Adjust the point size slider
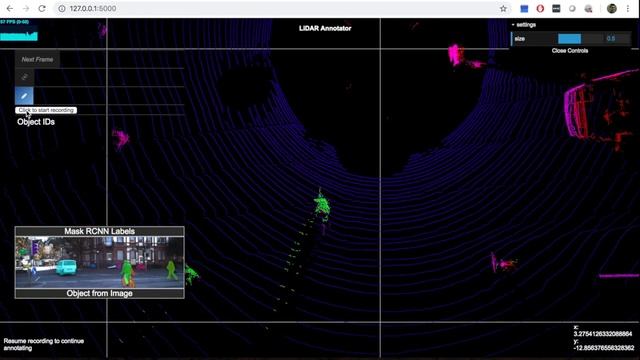The width and height of the screenshot is (640, 360). click(x=580, y=39)
